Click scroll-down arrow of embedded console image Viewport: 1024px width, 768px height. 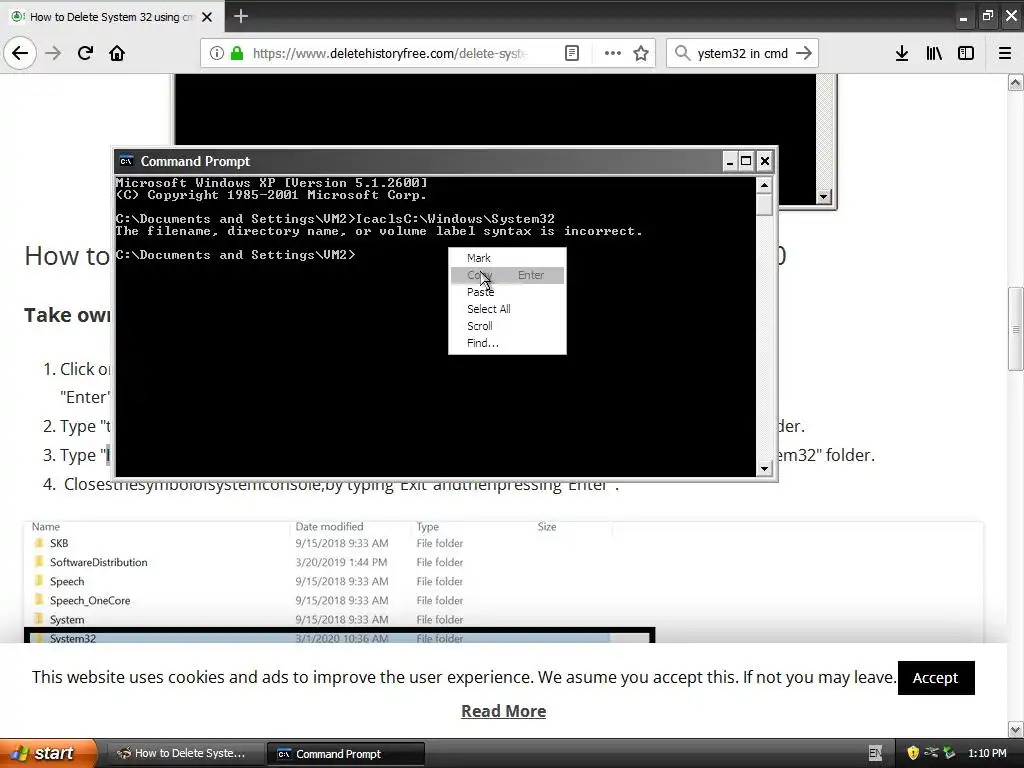pyautogui.click(x=823, y=196)
